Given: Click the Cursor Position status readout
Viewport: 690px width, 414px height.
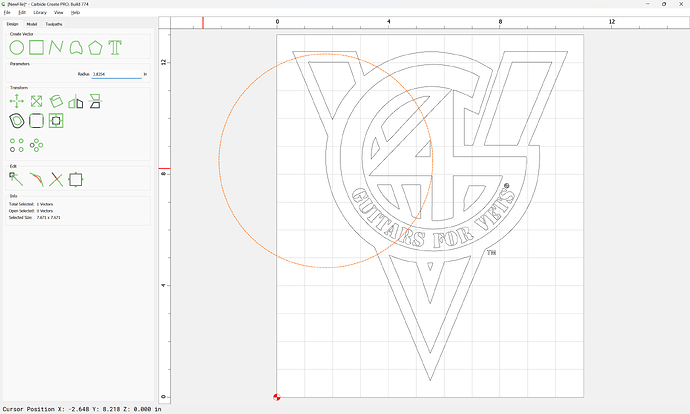Looking at the screenshot, I should point(82,409).
